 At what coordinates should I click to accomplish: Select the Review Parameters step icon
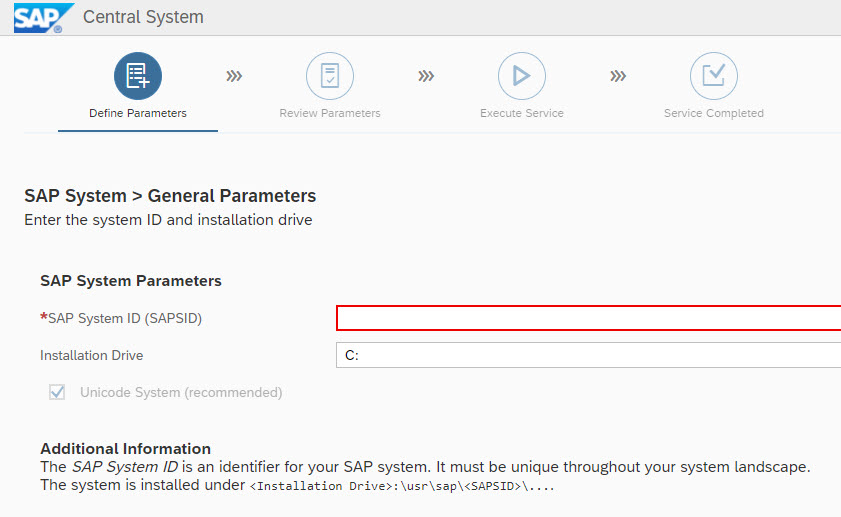[330, 76]
